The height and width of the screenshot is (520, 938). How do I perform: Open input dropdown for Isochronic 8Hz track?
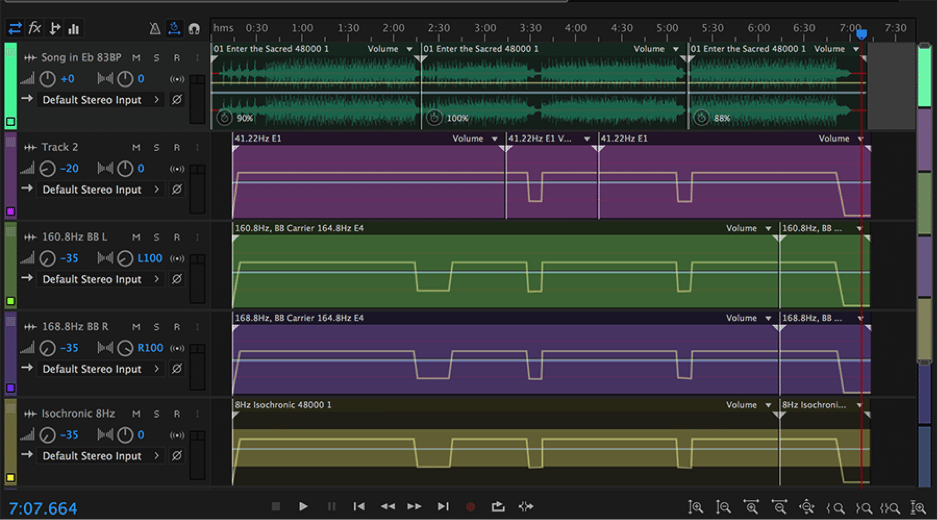100,456
